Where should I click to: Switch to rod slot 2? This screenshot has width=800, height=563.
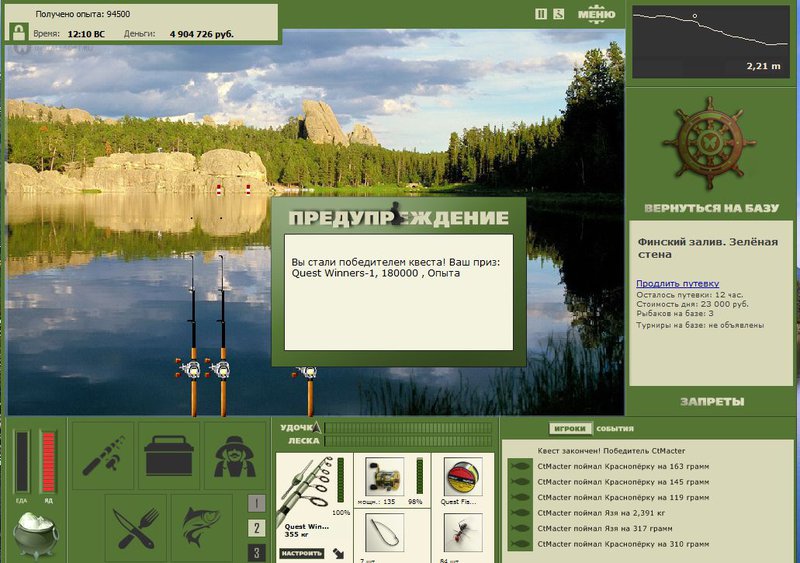pyautogui.click(x=256, y=528)
